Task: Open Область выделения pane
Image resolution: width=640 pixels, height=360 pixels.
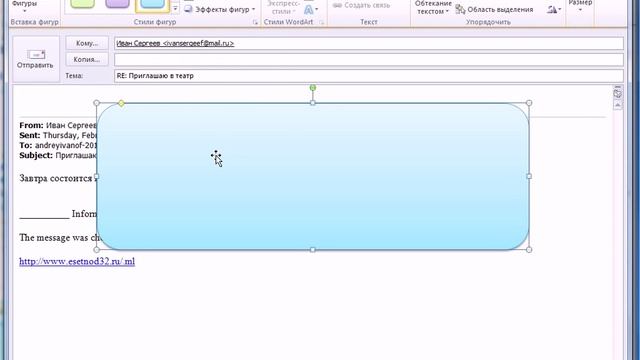Action: [495, 9]
